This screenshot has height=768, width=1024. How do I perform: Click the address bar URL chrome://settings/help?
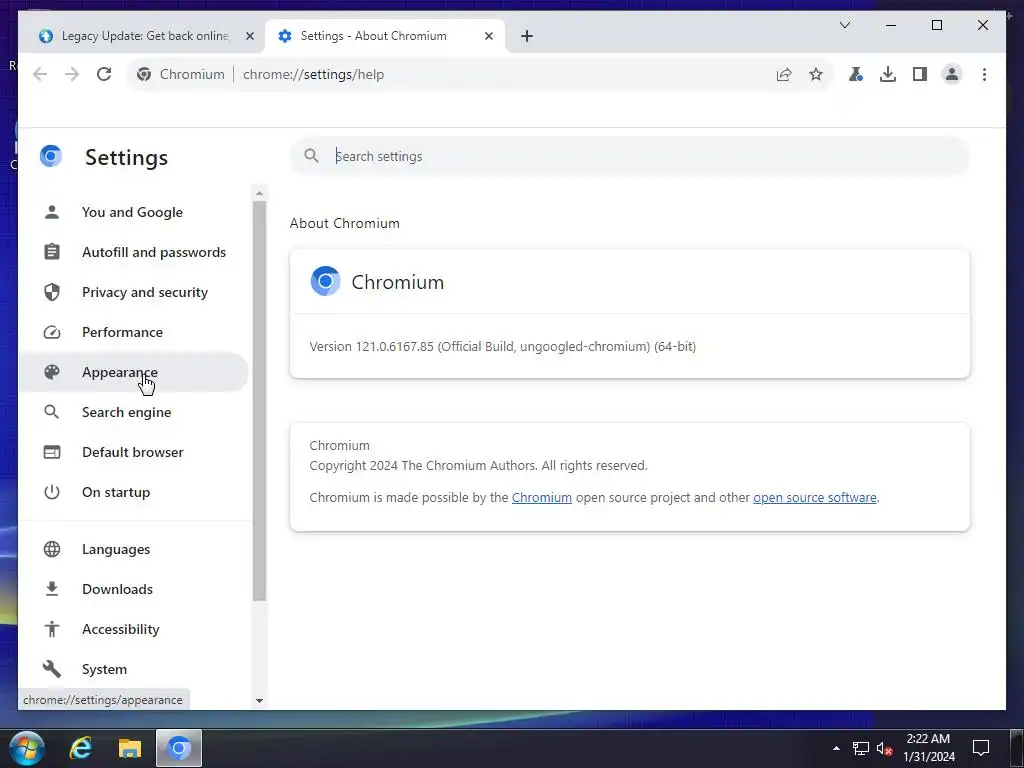pos(313,74)
